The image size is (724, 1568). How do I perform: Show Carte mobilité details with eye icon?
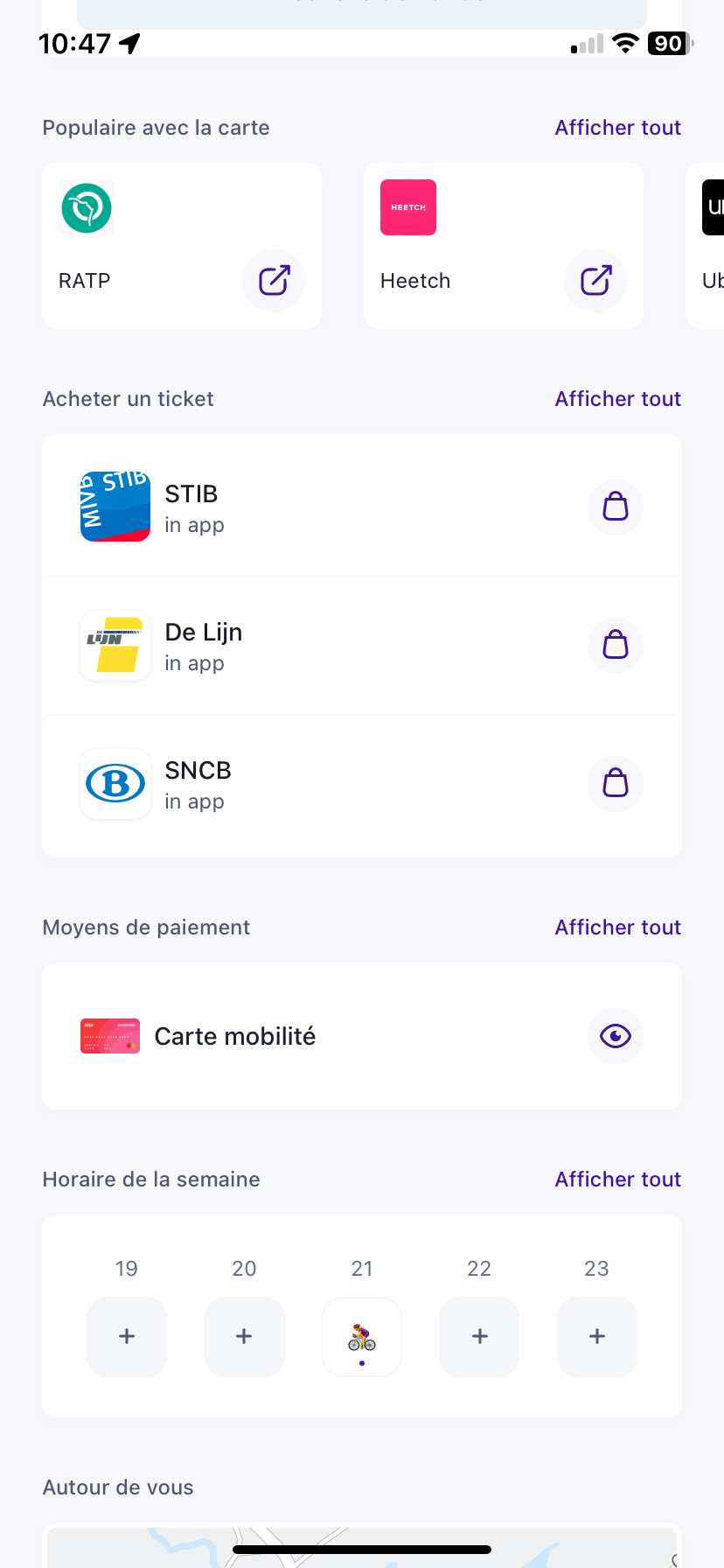[x=616, y=1036]
